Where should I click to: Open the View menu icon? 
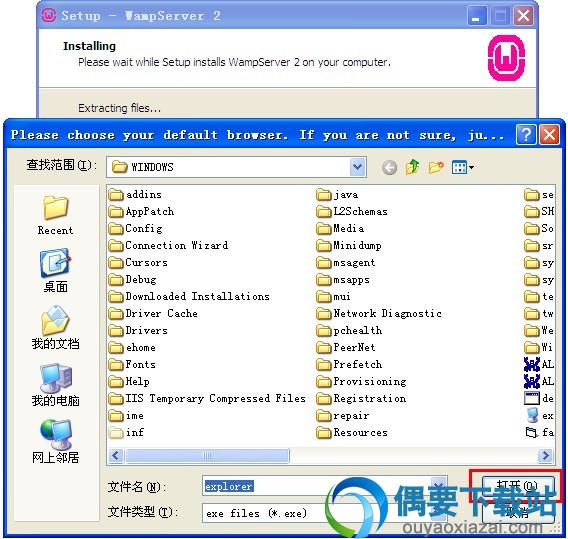[x=459, y=167]
